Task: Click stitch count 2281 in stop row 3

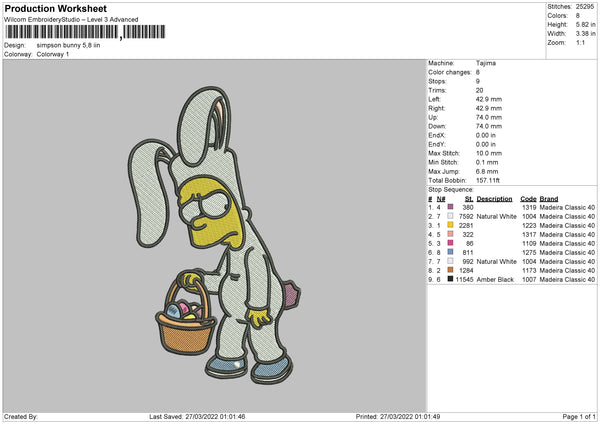Action: (466, 225)
